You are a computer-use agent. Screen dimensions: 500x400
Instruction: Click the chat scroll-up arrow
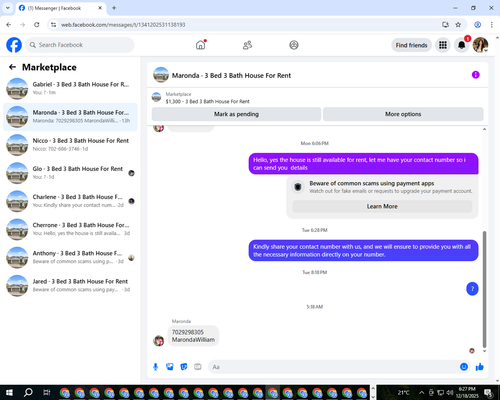(x=484, y=129)
